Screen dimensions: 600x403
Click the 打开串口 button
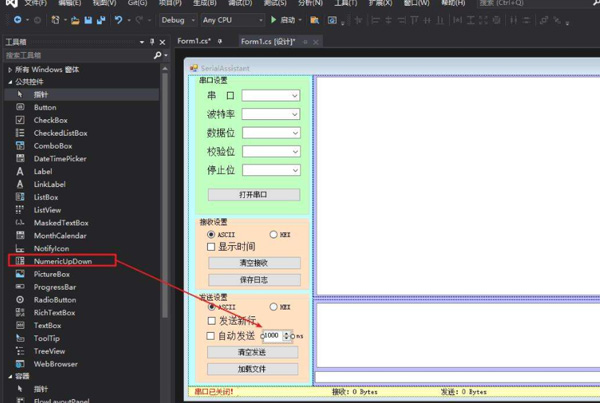pos(254,195)
